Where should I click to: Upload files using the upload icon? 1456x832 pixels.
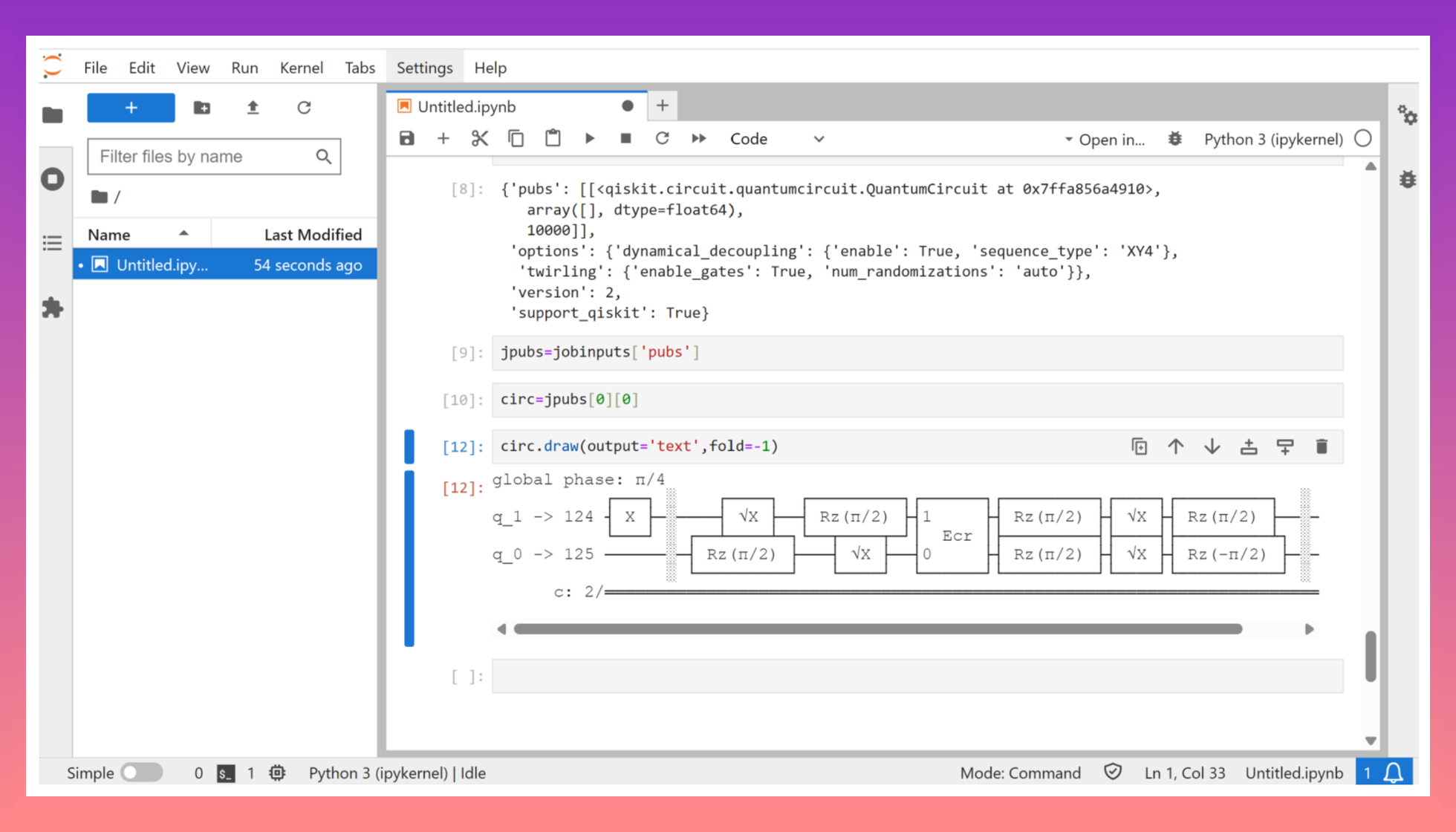point(253,108)
